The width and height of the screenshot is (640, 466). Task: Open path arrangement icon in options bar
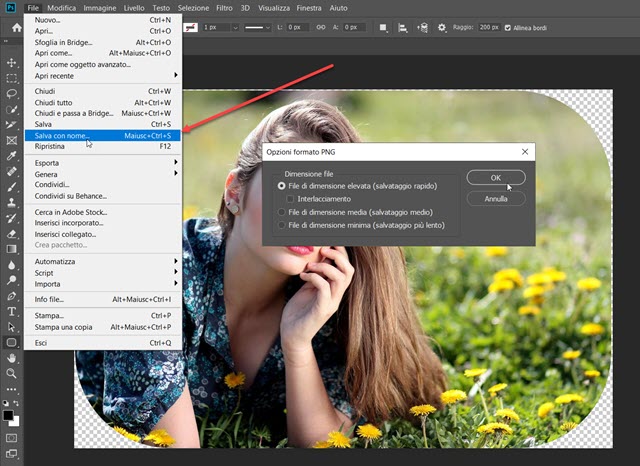pyautogui.click(x=422, y=28)
